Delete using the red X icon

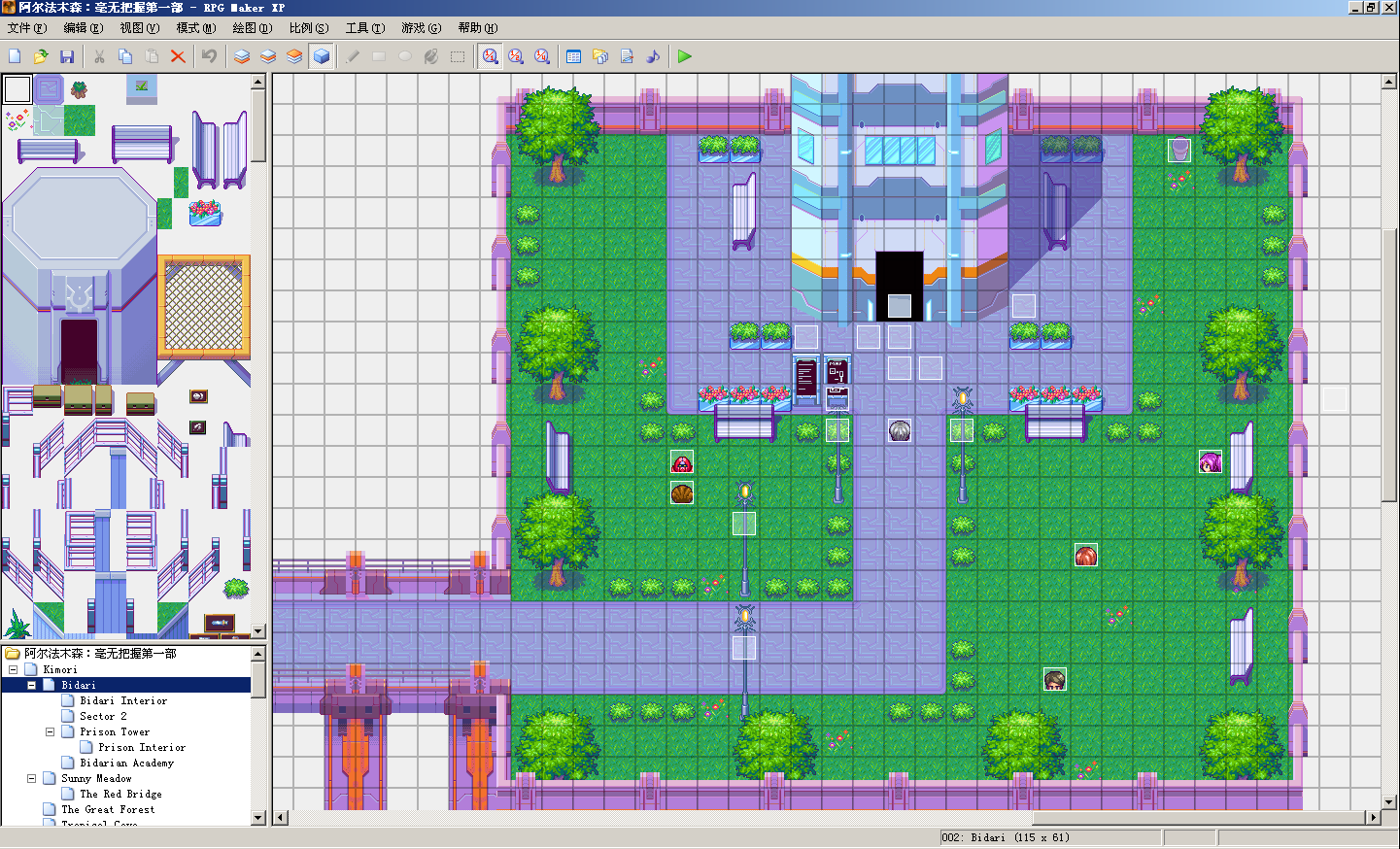178,56
